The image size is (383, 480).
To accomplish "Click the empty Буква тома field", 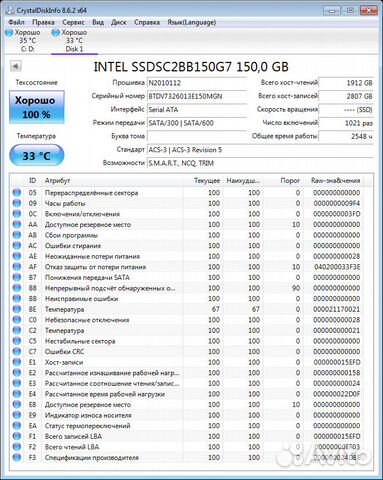I will tap(197, 136).
